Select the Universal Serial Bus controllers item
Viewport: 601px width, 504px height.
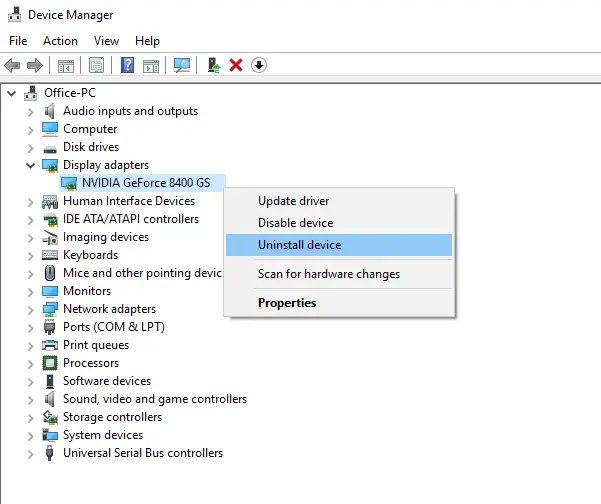pos(143,453)
